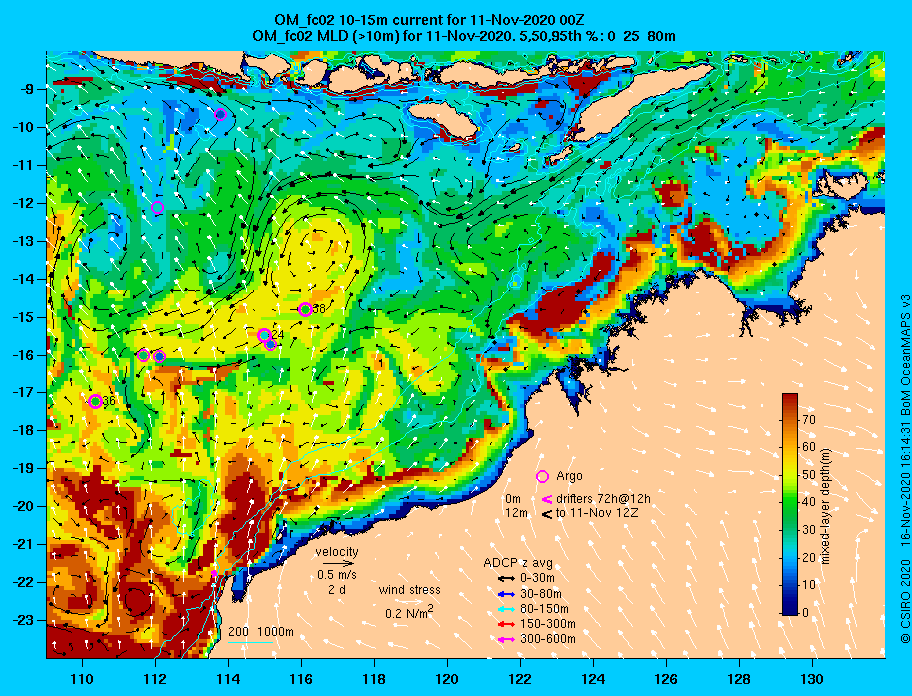The height and width of the screenshot is (696, 912).
Task: Click the dark blue bottom of the colorbar
Action: pyautogui.click(x=790, y=609)
